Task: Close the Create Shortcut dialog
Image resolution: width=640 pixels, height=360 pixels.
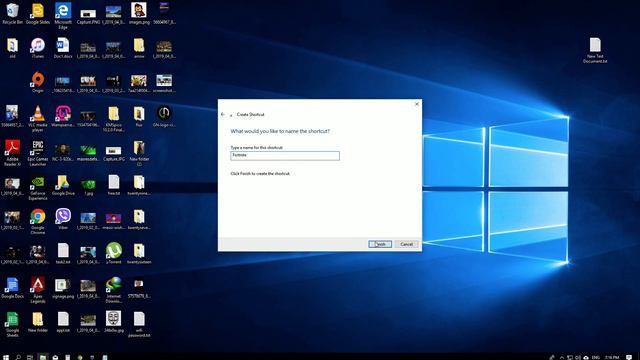Action: click(417, 104)
